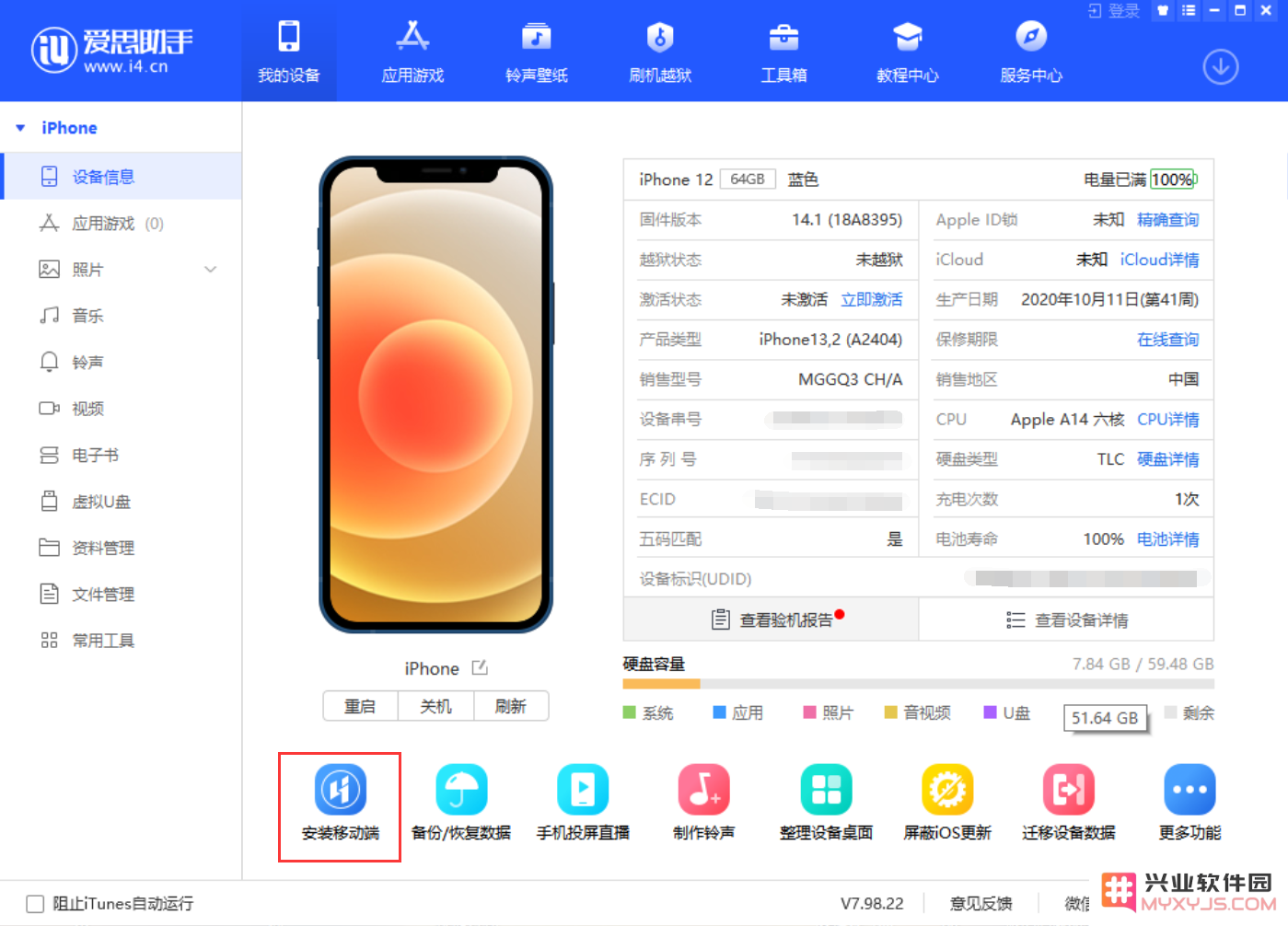Open 硬盘详情 link
1288x926 pixels.
(x=1167, y=459)
